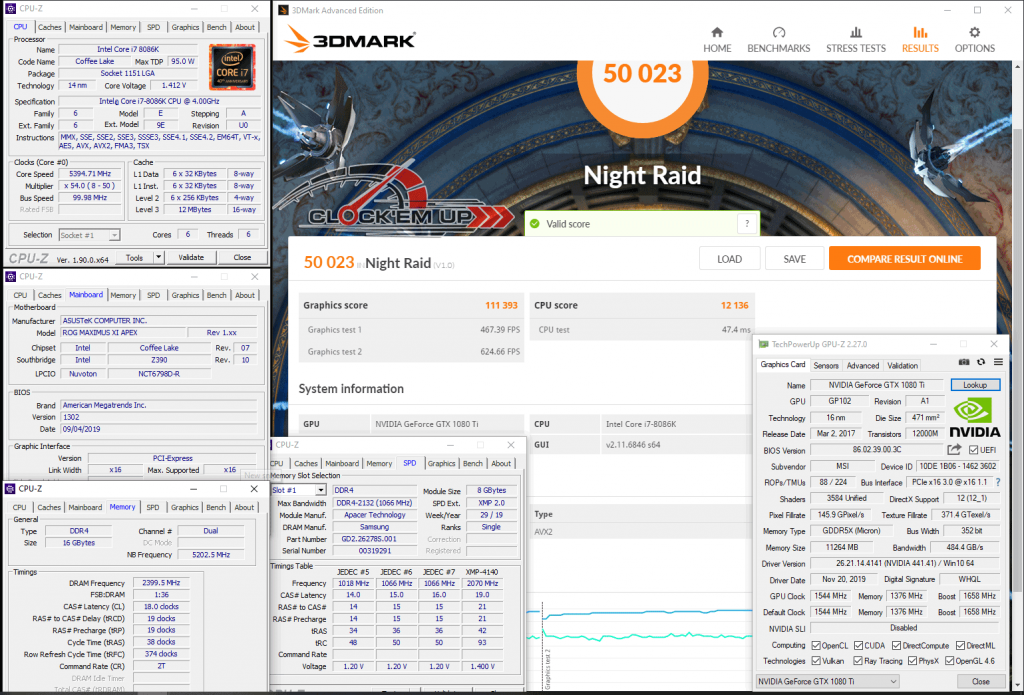The width and height of the screenshot is (1024, 695).
Task: Click GPU-Z screenshot camera icon
Action: pyautogui.click(x=964, y=362)
